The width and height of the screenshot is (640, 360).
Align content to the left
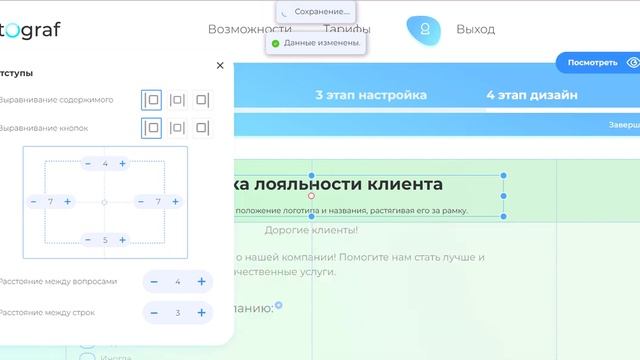(x=151, y=100)
